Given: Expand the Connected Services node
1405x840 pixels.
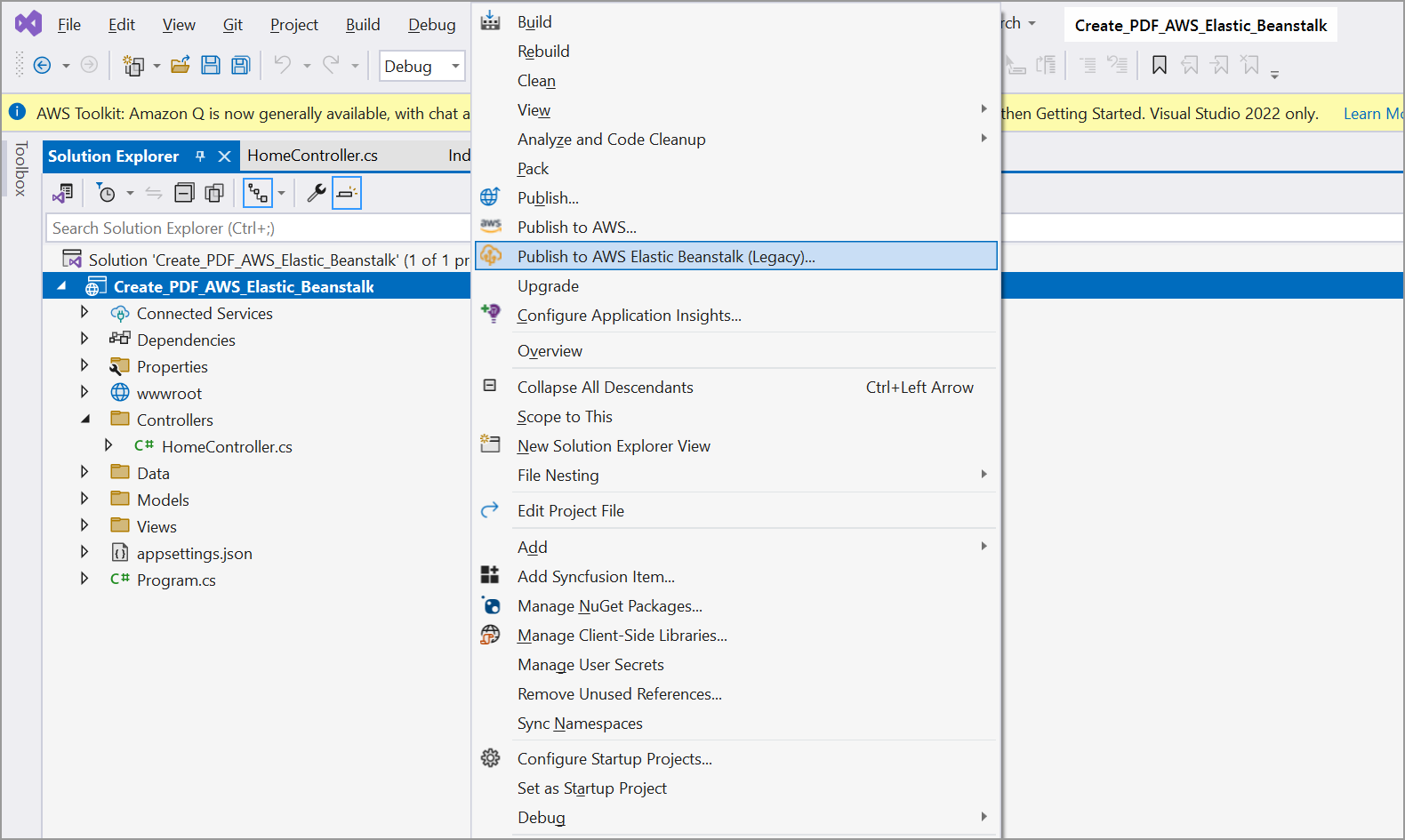Looking at the screenshot, I should click(84, 312).
